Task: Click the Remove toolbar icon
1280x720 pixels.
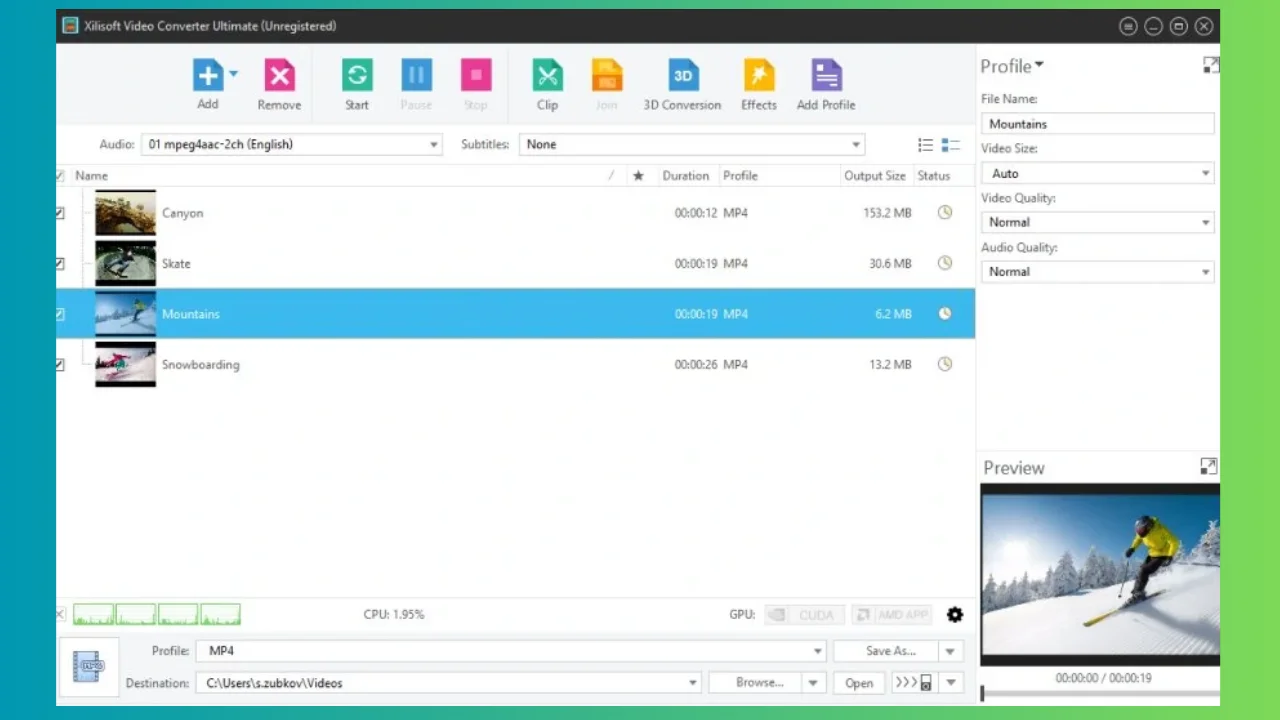Action: point(279,75)
